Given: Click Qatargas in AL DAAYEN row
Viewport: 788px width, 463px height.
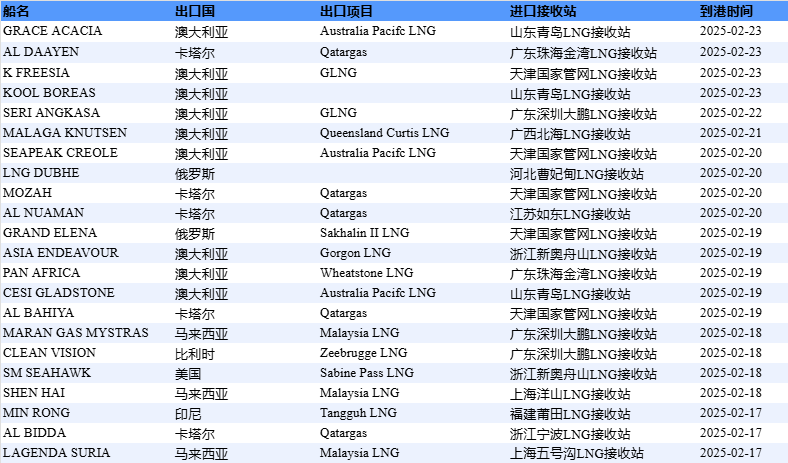Looking at the screenshot, I should 343,52.
